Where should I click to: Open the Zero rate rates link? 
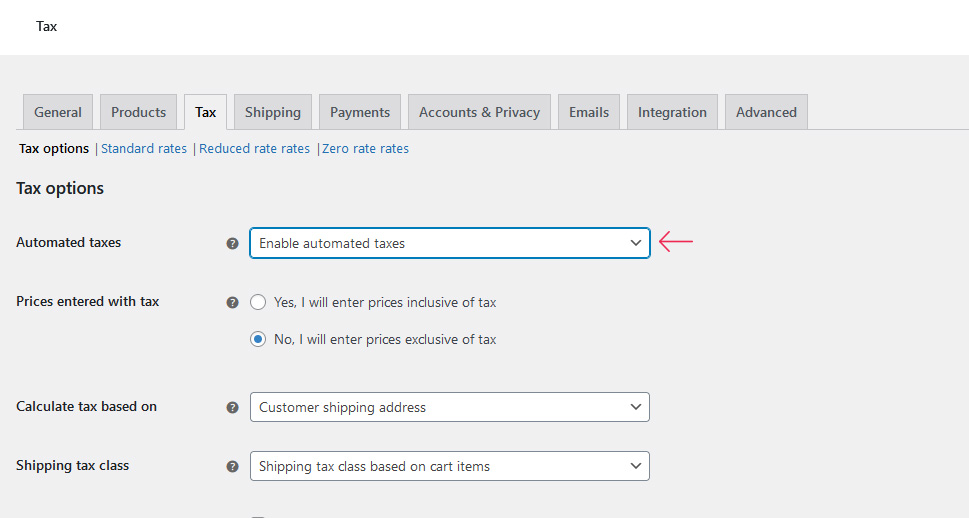click(365, 149)
